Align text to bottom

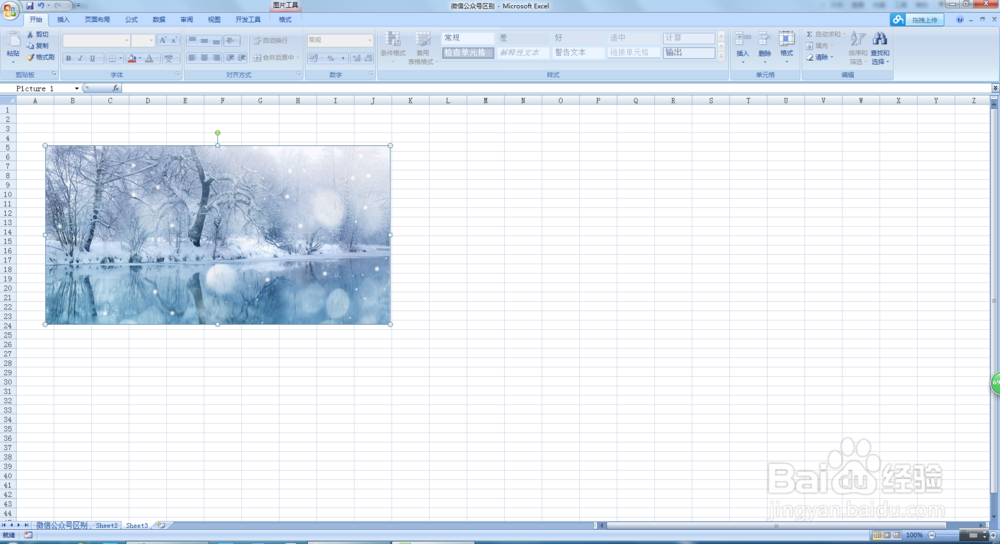[x=216, y=40]
